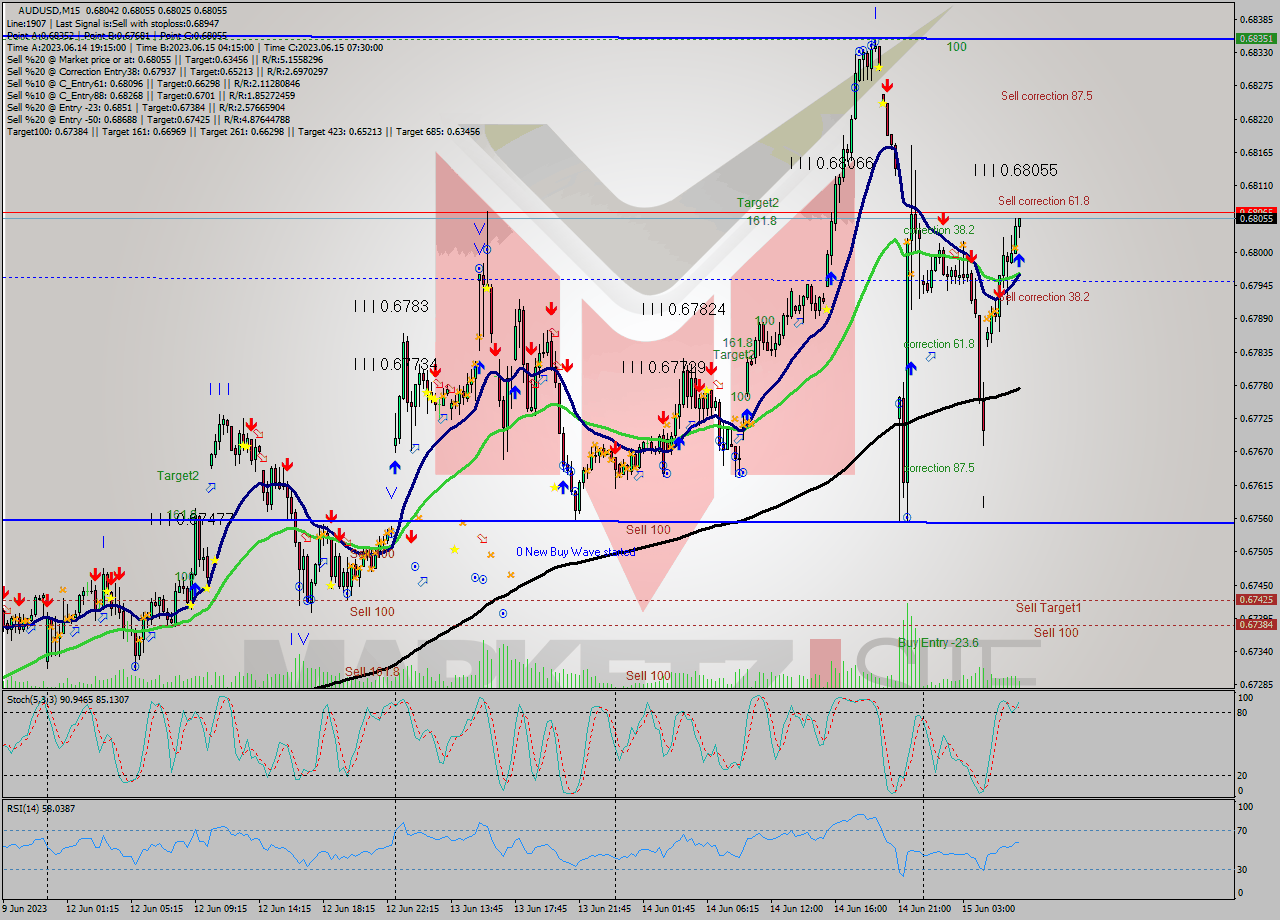
Task: Click the 'I I I 0.67729' label
Action: pyautogui.click(x=663, y=367)
